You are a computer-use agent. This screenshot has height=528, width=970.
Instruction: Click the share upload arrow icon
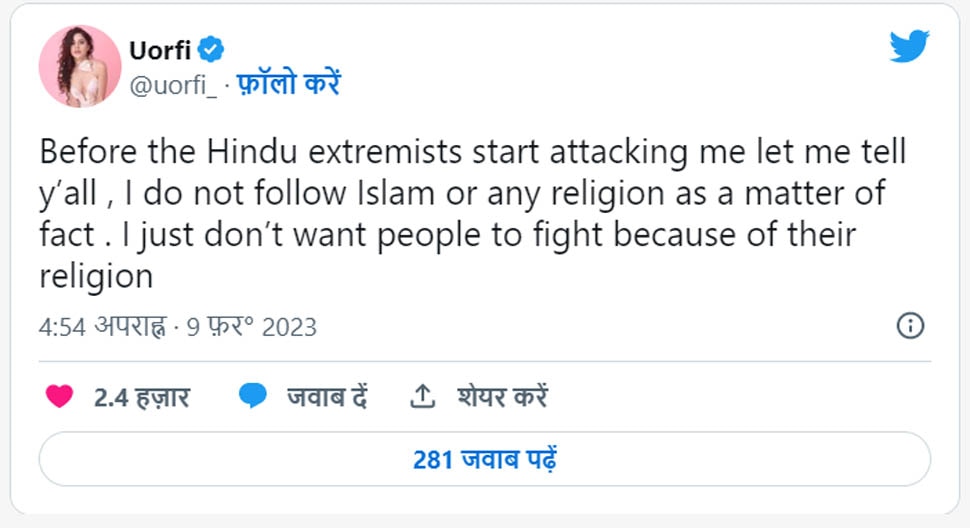coord(423,396)
